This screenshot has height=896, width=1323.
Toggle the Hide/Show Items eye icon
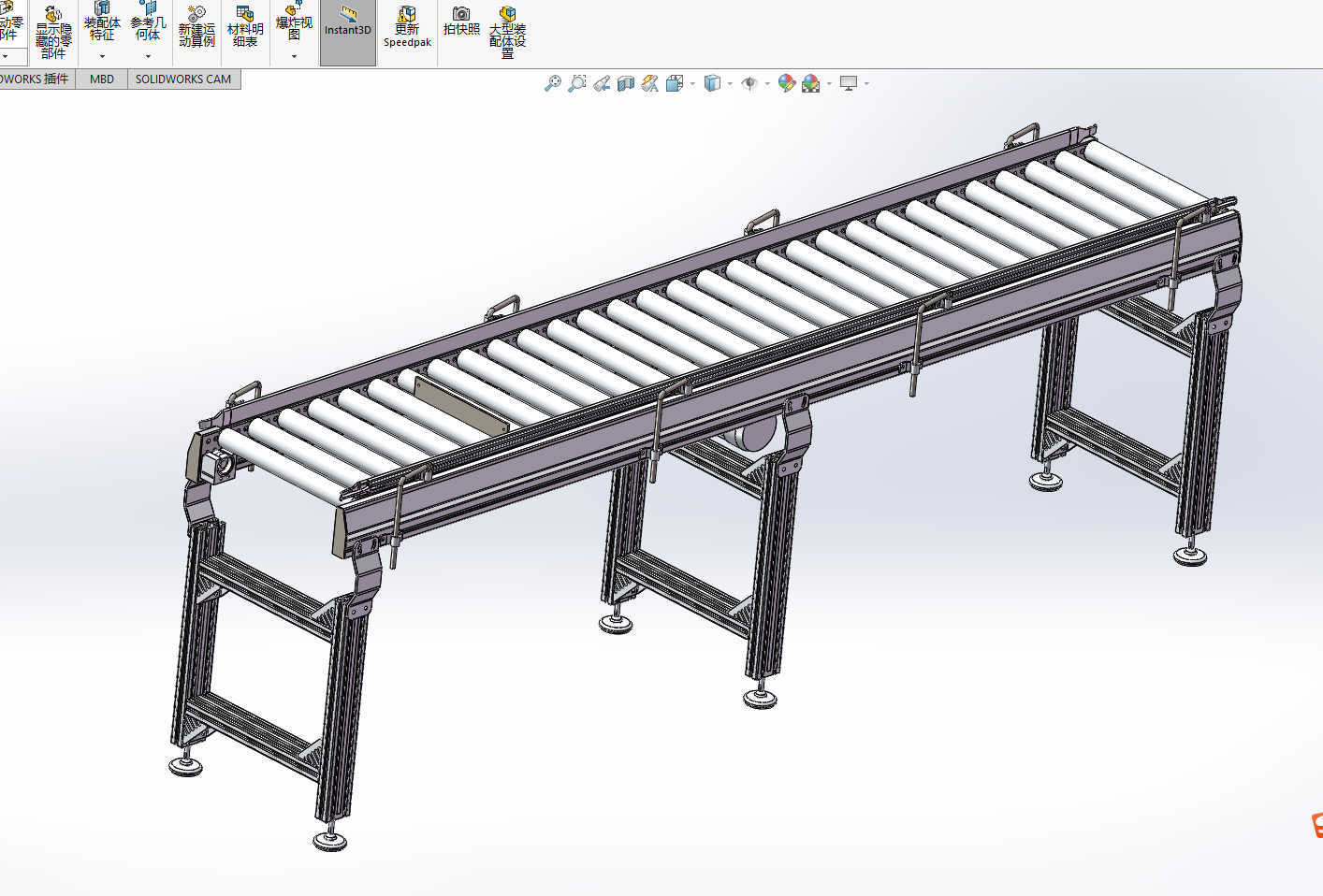749,83
